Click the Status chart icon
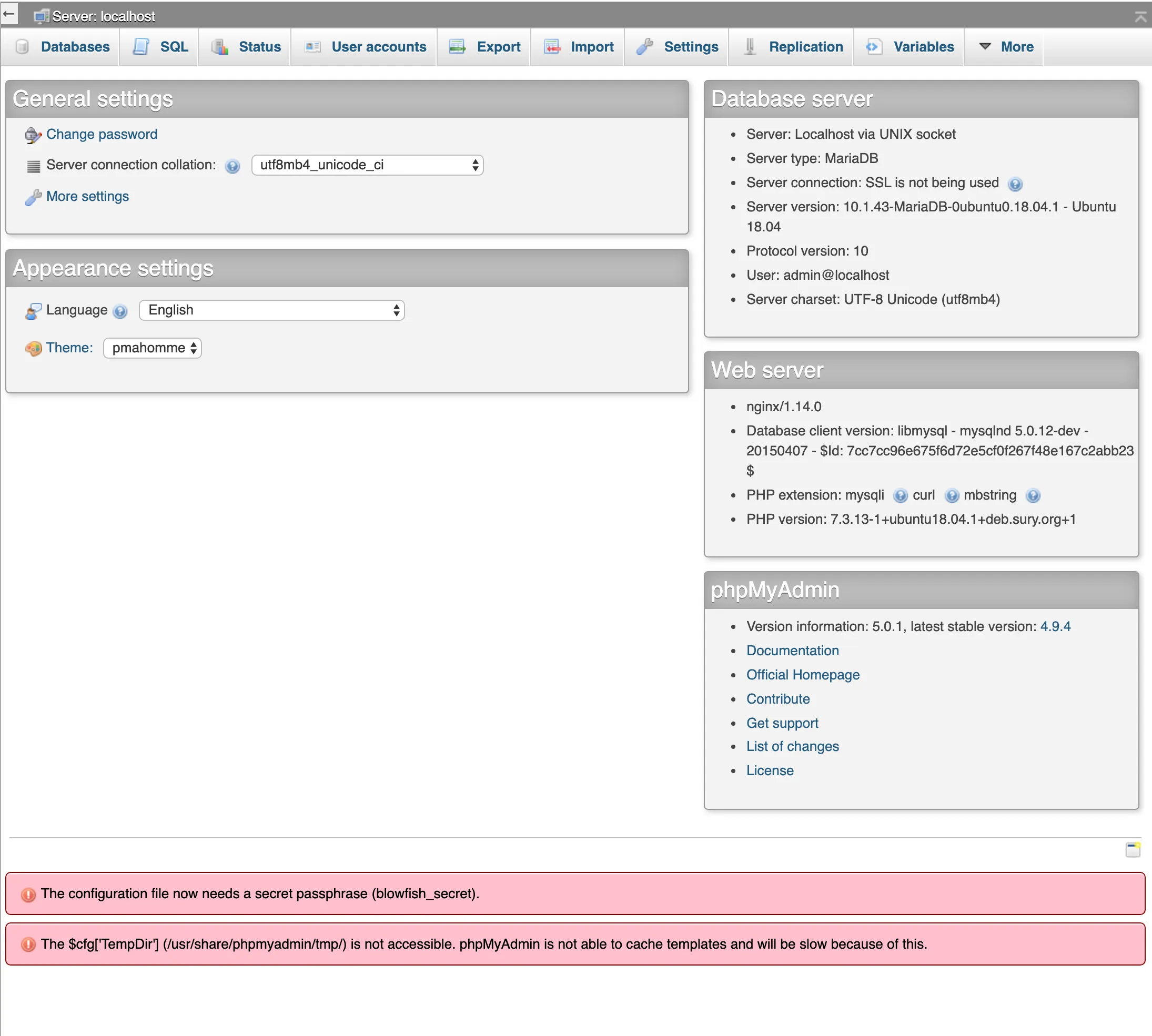The image size is (1152, 1036). tap(220, 47)
